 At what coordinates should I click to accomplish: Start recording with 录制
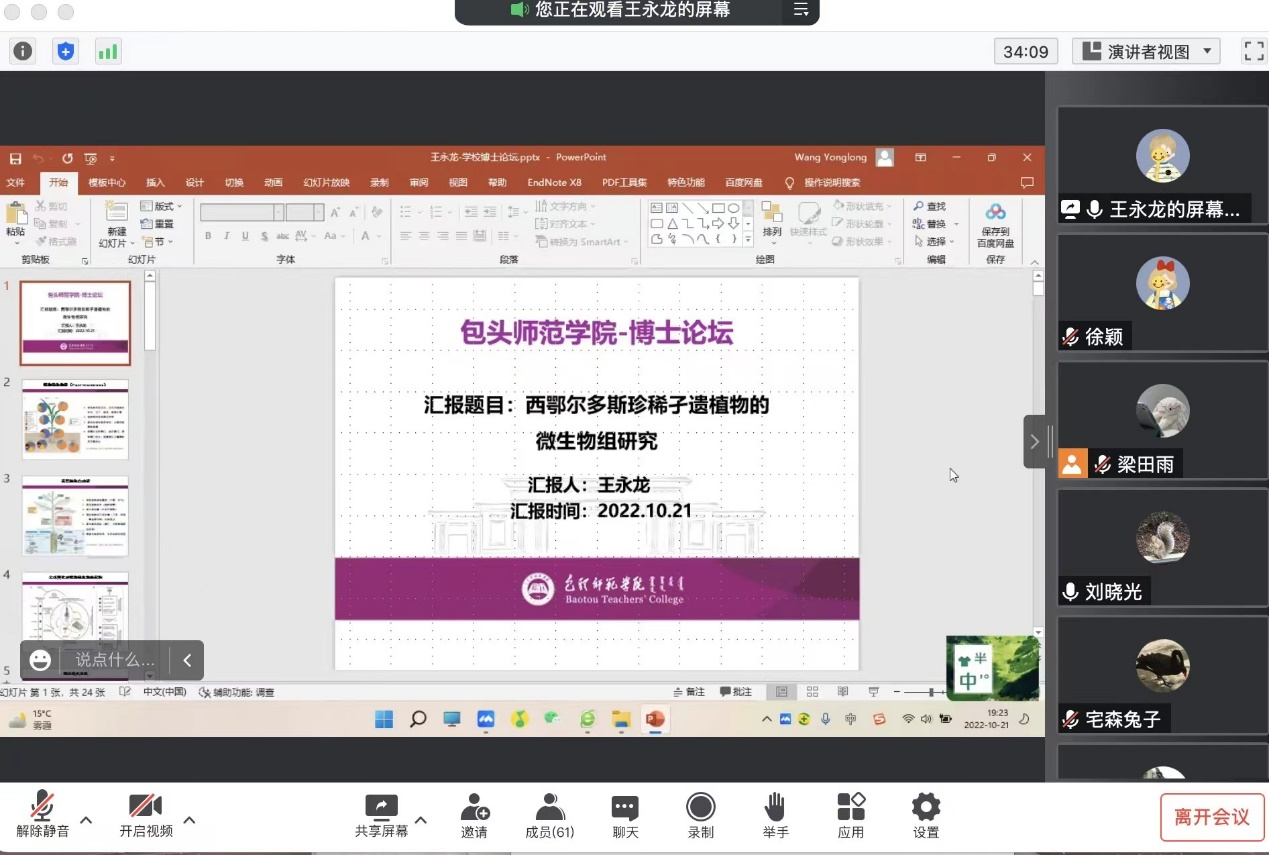click(x=700, y=814)
